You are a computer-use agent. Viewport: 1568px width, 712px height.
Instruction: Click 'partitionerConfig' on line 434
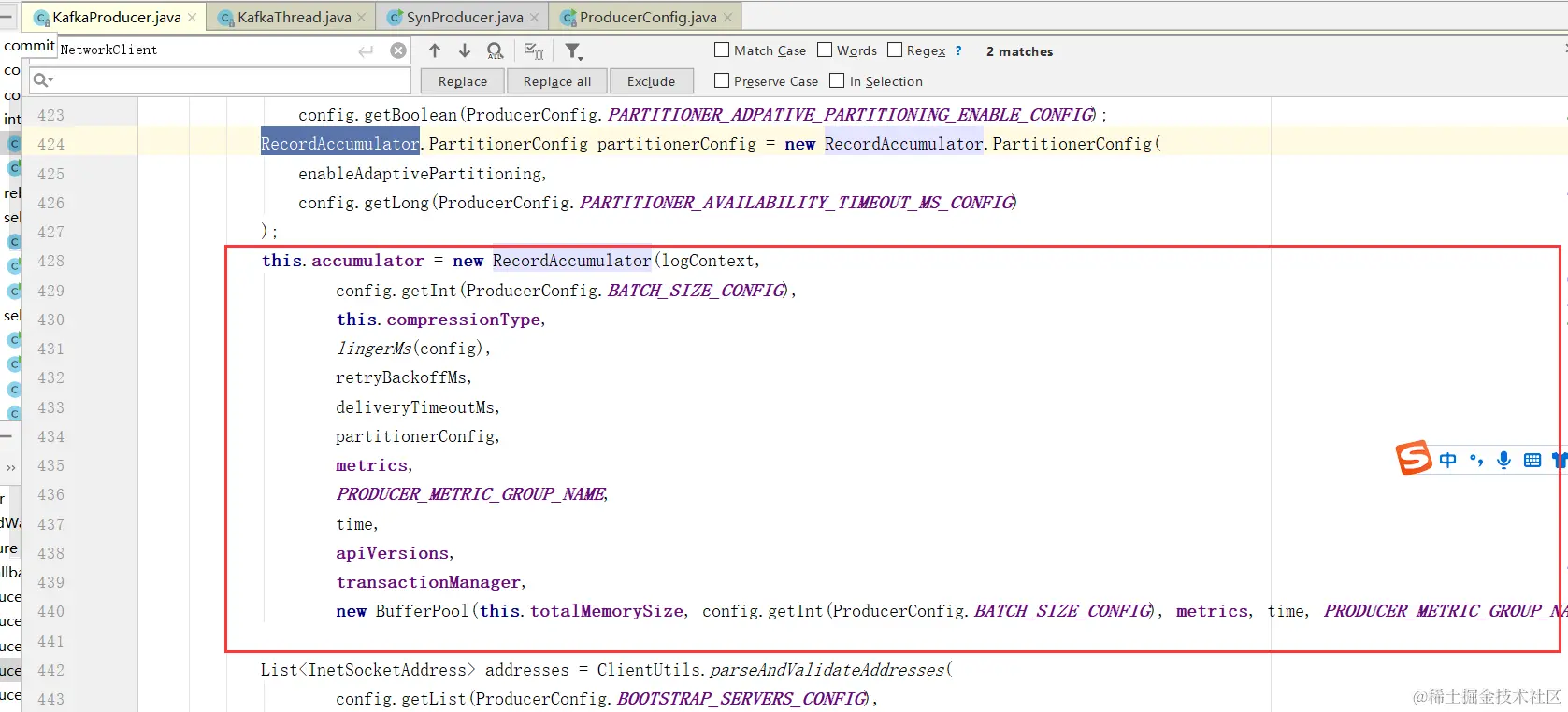(x=415, y=436)
